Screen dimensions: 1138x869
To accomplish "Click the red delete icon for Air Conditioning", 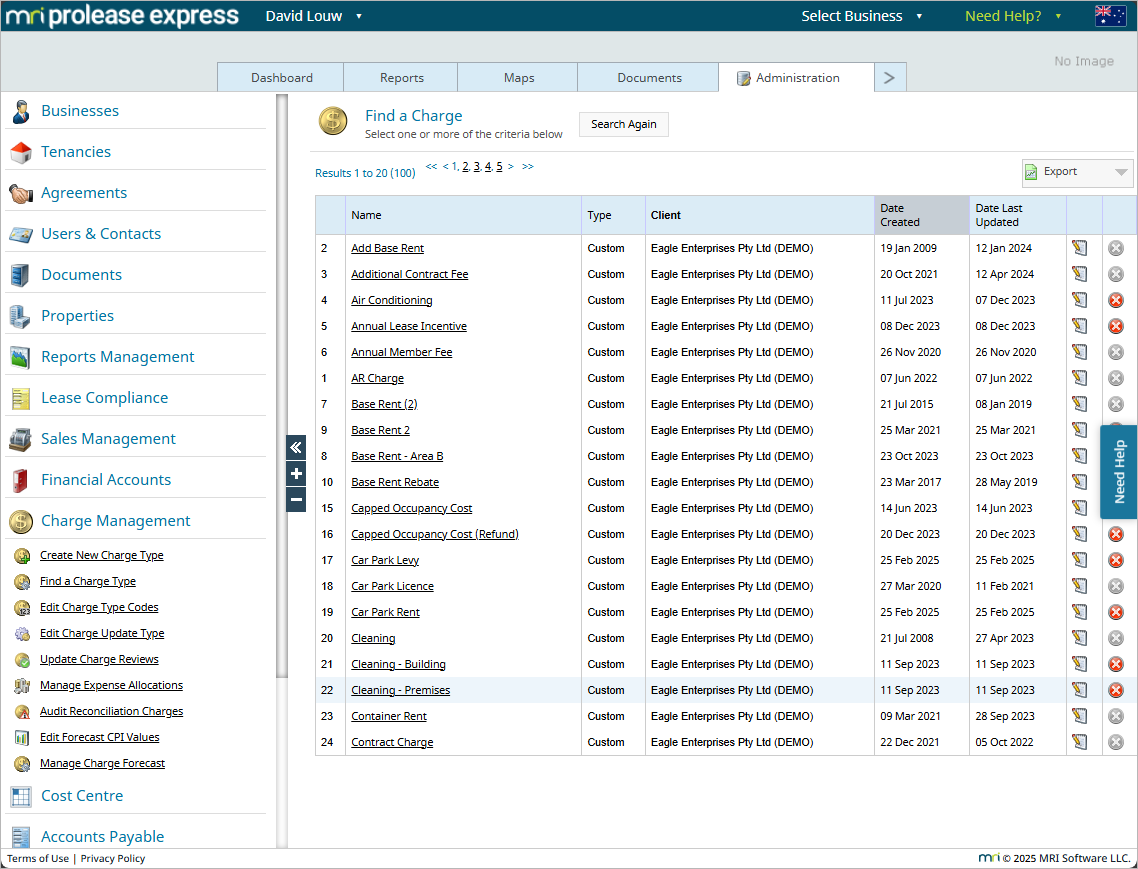I will pyautogui.click(x=1116, y=301).
